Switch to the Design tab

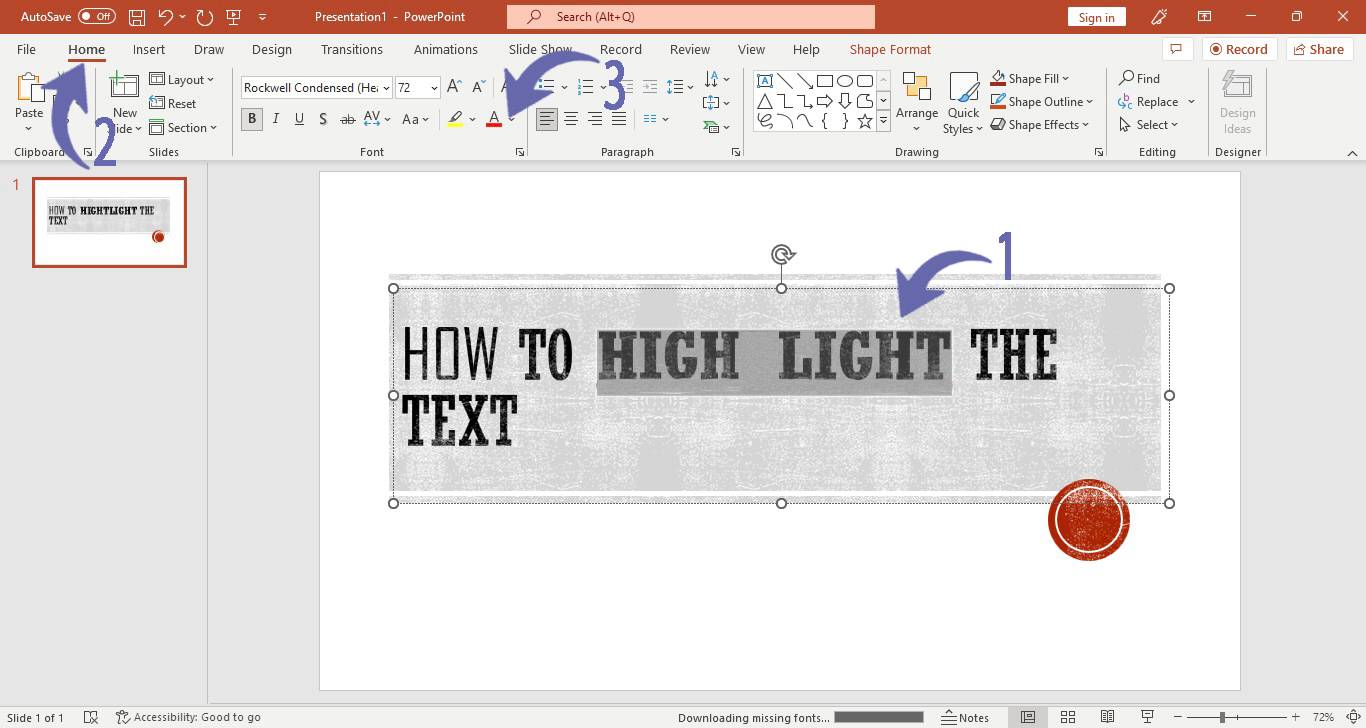coord(272,49)
